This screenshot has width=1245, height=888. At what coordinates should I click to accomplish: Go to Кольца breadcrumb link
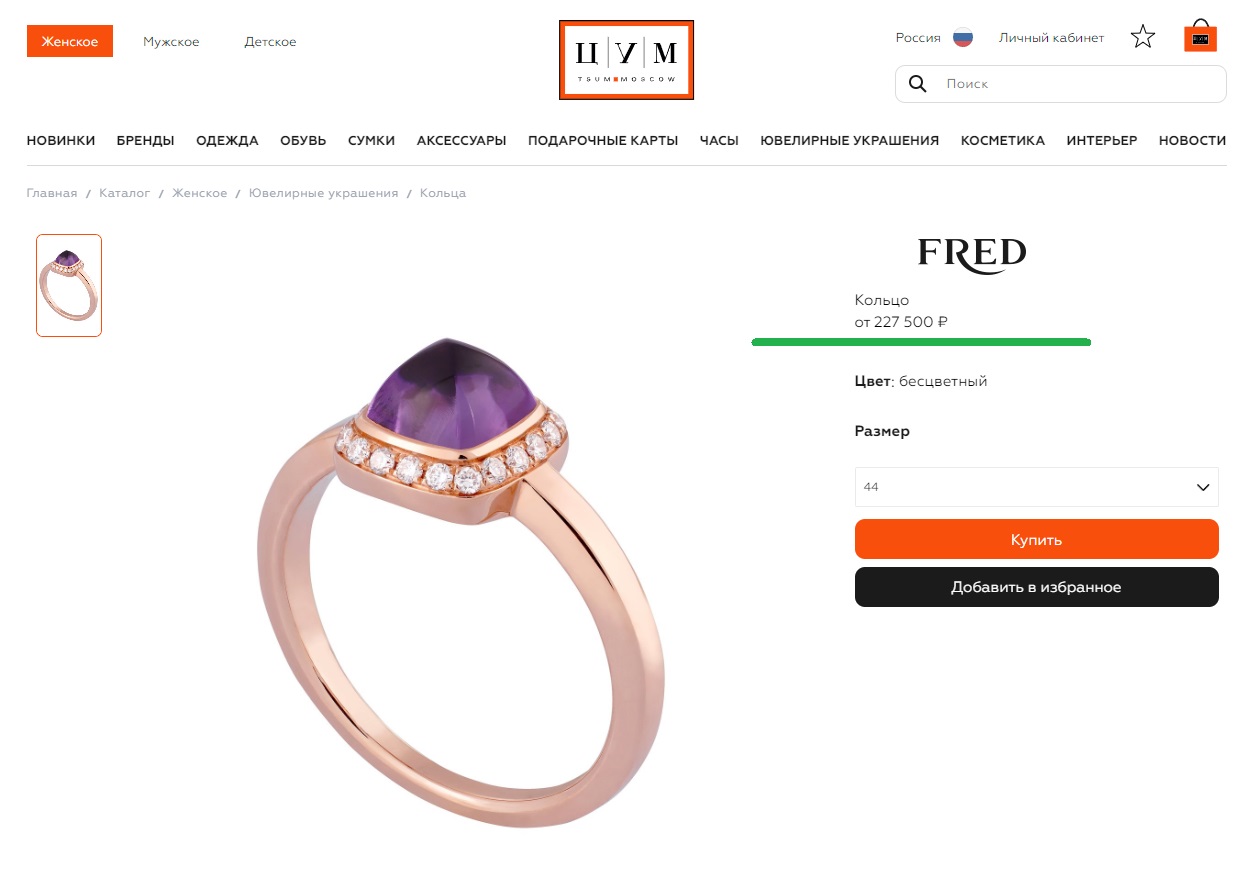(x=443, y=193)
